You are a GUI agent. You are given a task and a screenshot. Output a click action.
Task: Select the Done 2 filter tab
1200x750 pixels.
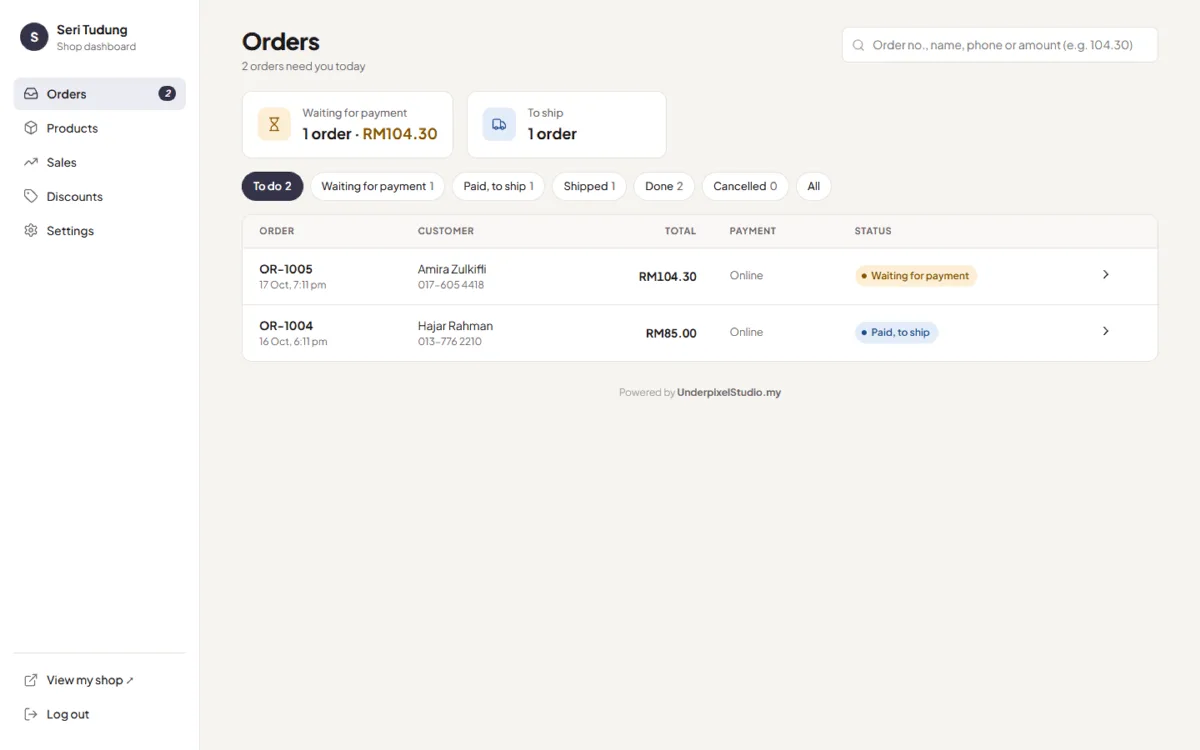coord(664,186)
